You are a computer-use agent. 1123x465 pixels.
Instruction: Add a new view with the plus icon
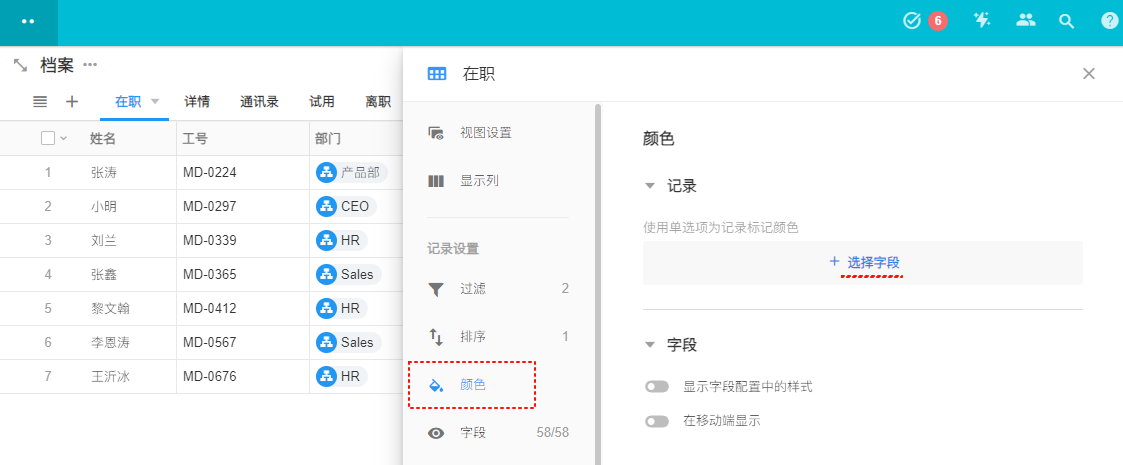pyautogui.click(x=72, y=101)
